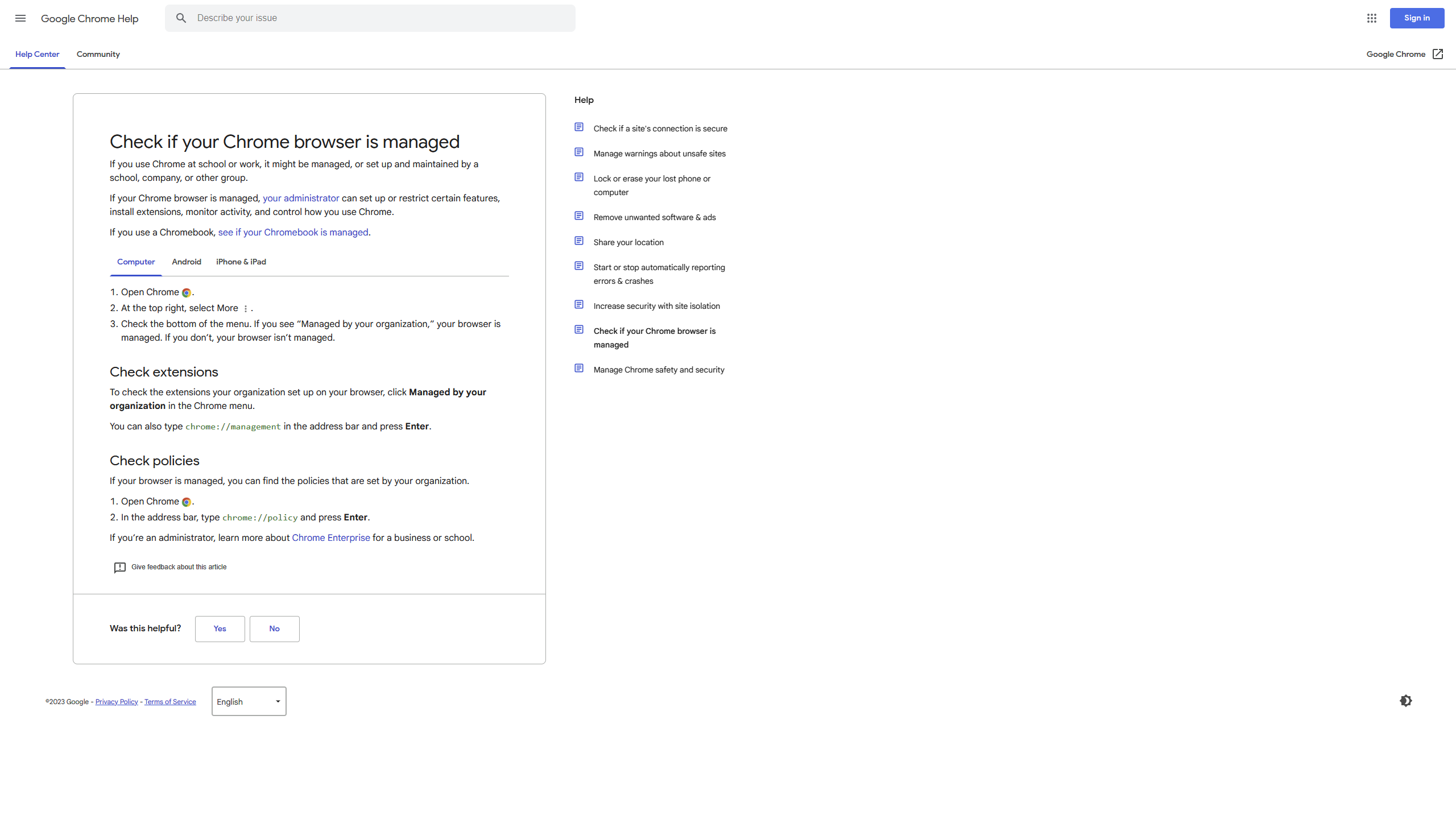Viewport: 1456px width, 819px height.
Task: Open see if your Chromebook is managed link
Action: (293, 233)
